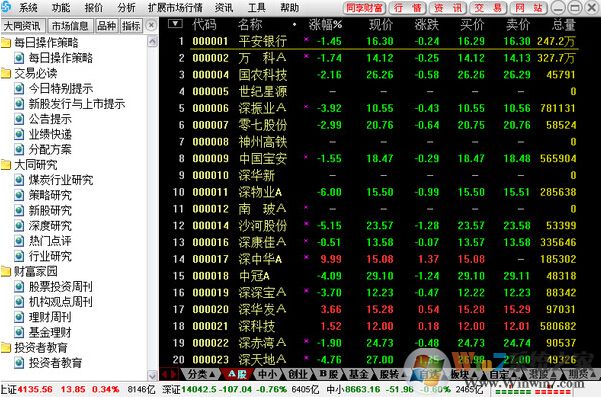Select the 创业 bottom tab
The height and width of the screenshot is (397, 601).
pos(298,374)
